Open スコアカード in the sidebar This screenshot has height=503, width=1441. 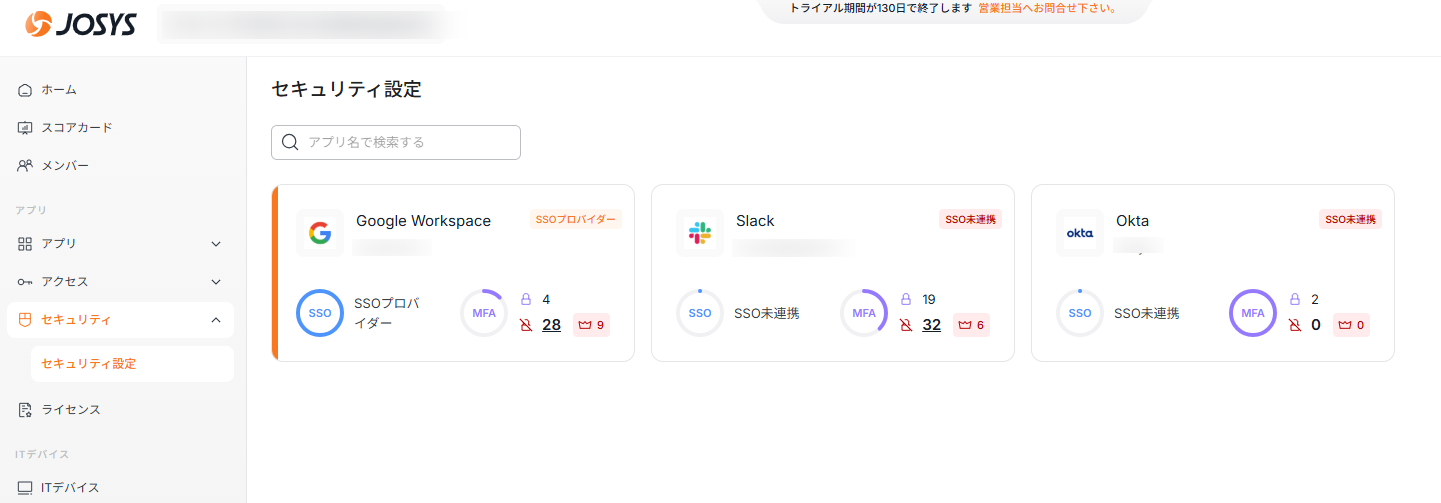pyautogui.click(x=76, y=128)
